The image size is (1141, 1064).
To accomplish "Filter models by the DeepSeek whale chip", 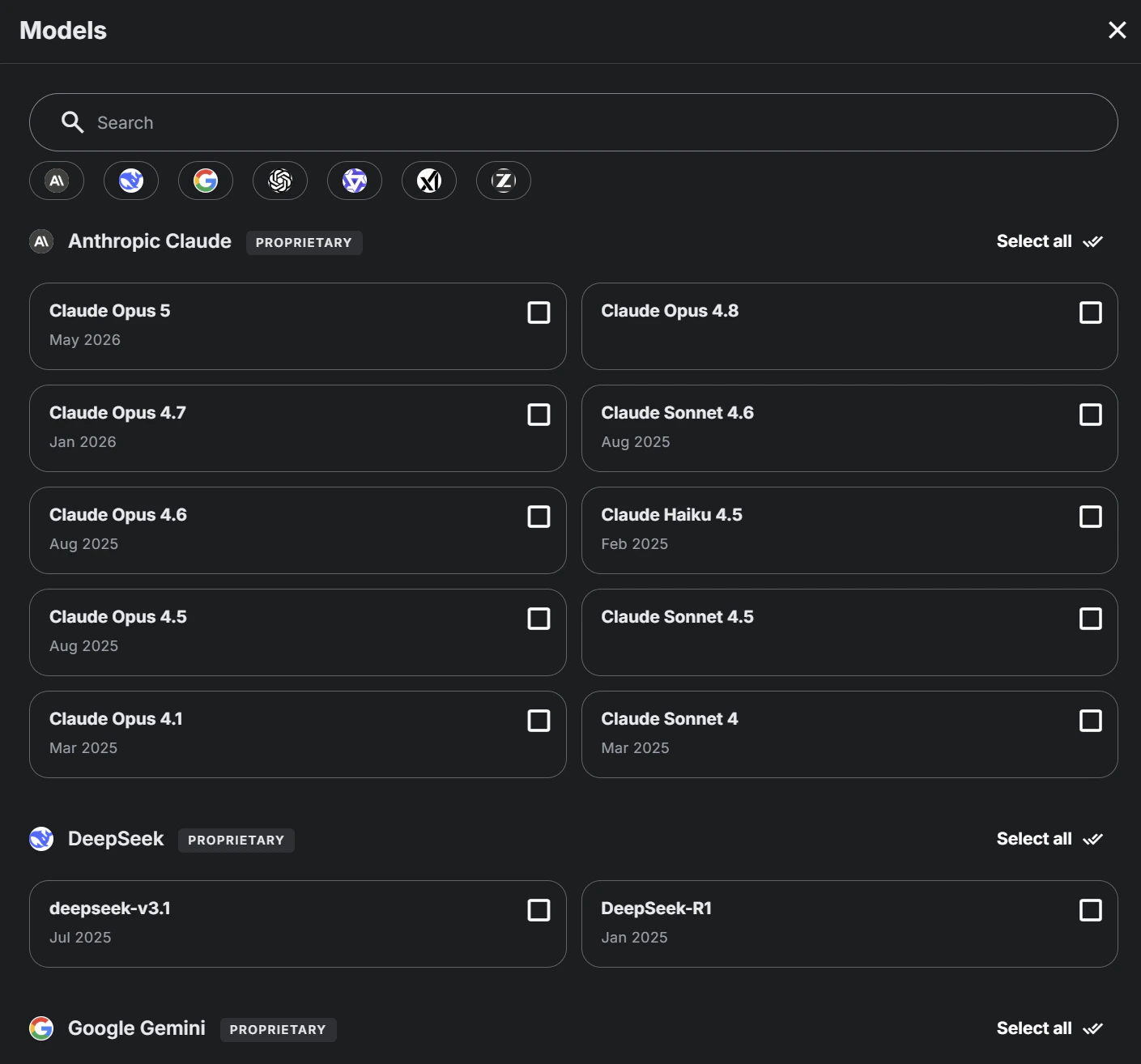I will (131, 181).
